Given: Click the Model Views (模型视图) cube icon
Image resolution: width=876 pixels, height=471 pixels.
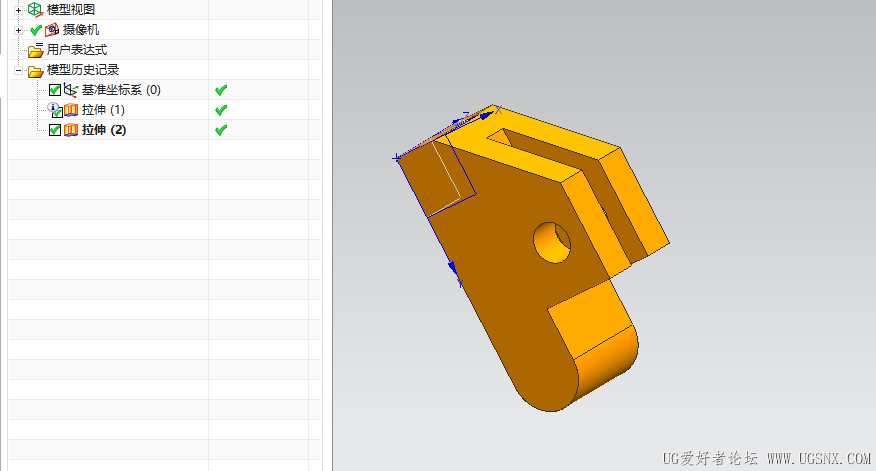Looking at the screenshot, I should [x=35, y=9].
